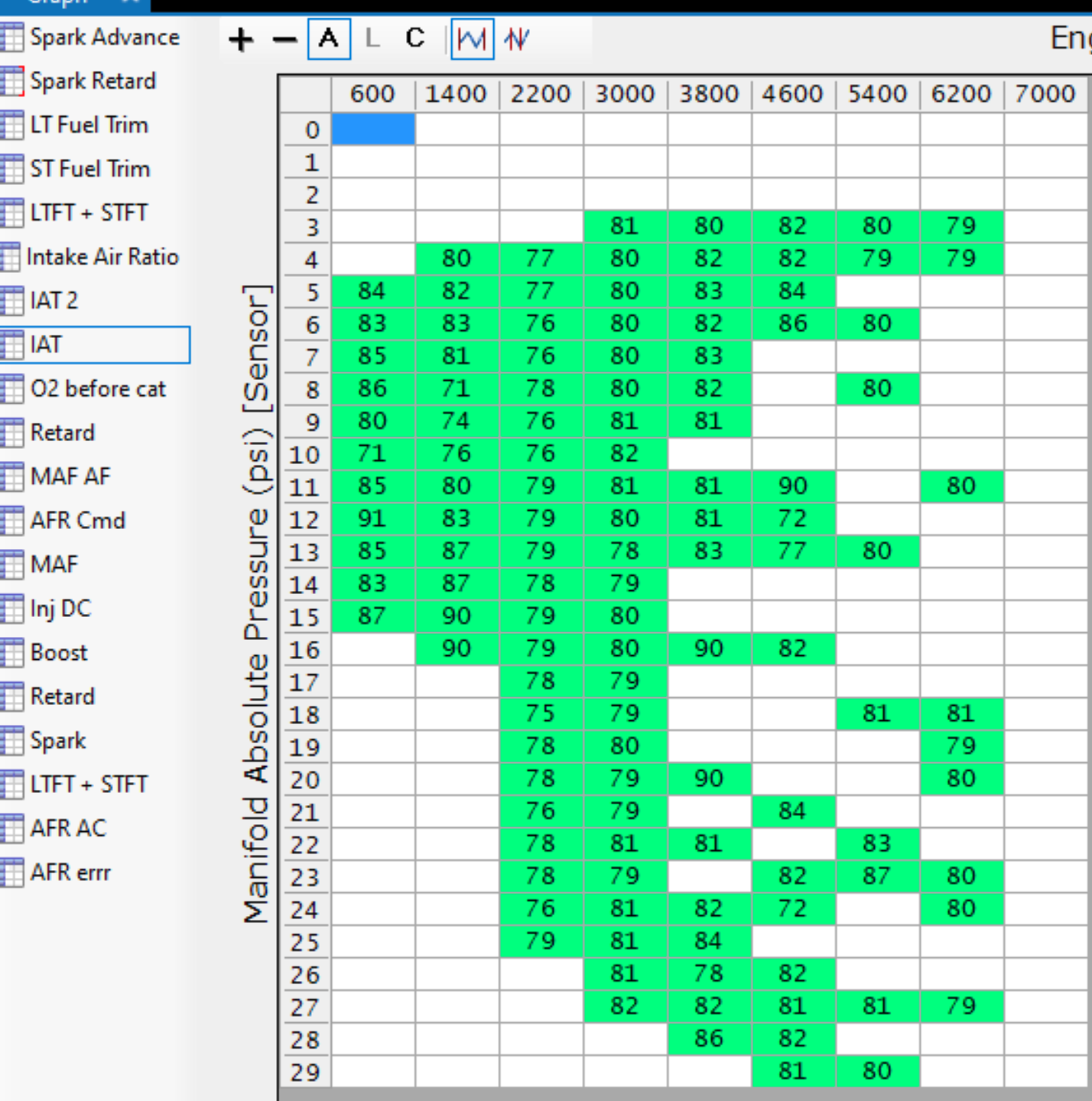The image size is (1092, 1101).
Task: Click the 86 cell in row 28, 3800 column
Action: click(710, 1039)
